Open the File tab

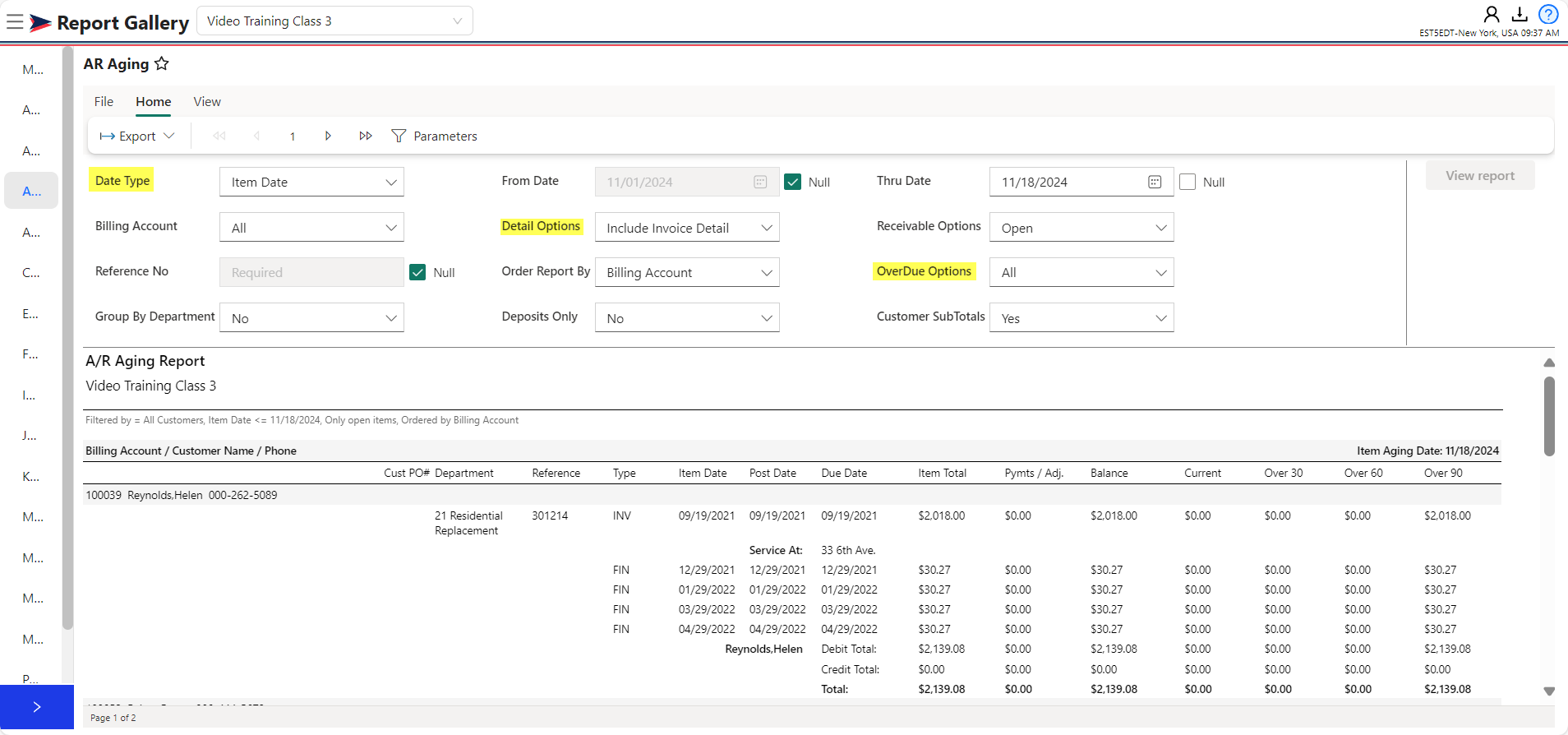(104, 102)
